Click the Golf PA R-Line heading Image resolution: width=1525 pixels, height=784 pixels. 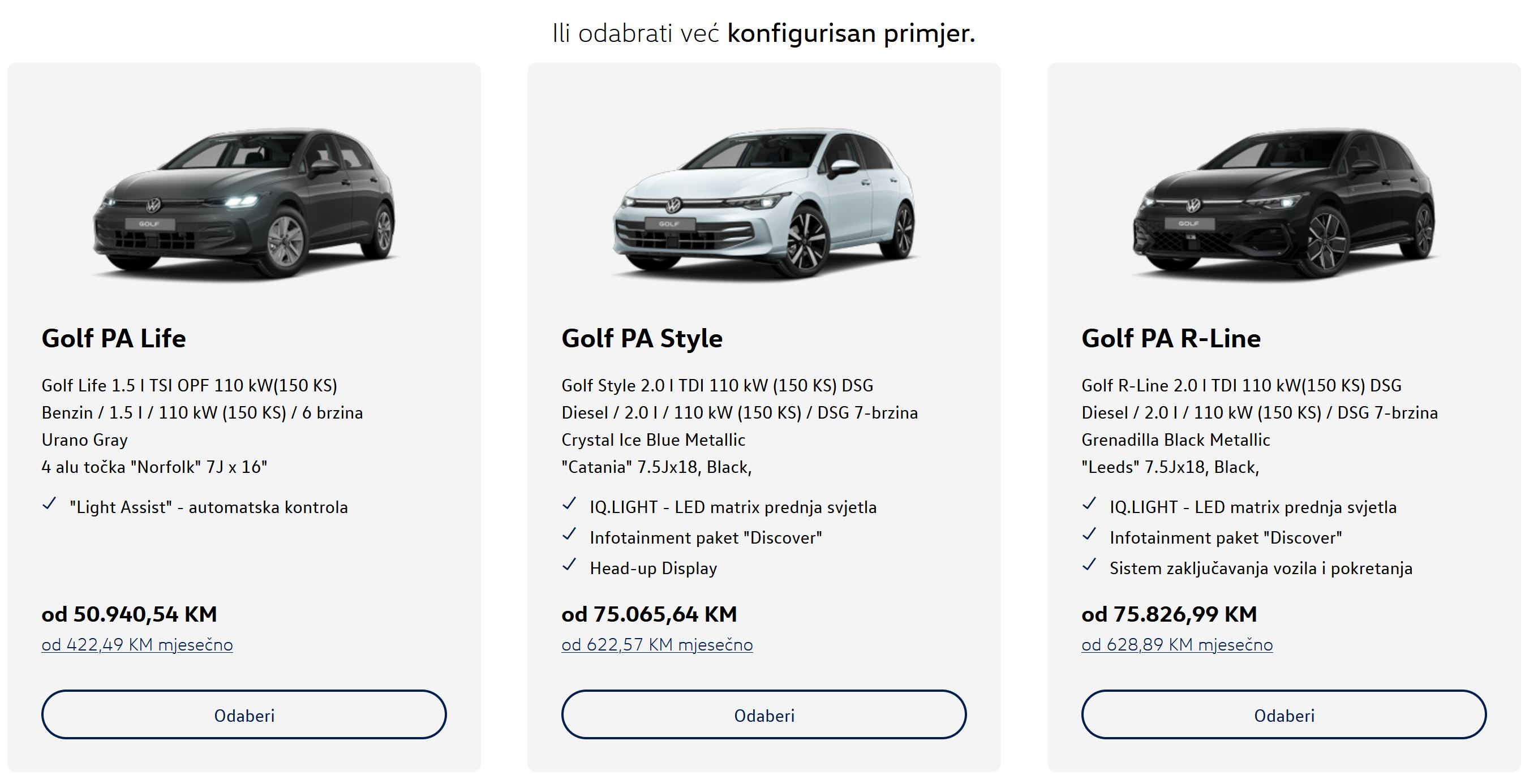click(x=1171, y=338)
